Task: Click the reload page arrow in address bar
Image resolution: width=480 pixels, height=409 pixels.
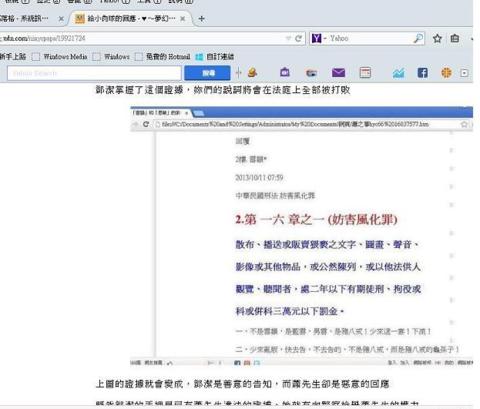Action: click(298, 39)
